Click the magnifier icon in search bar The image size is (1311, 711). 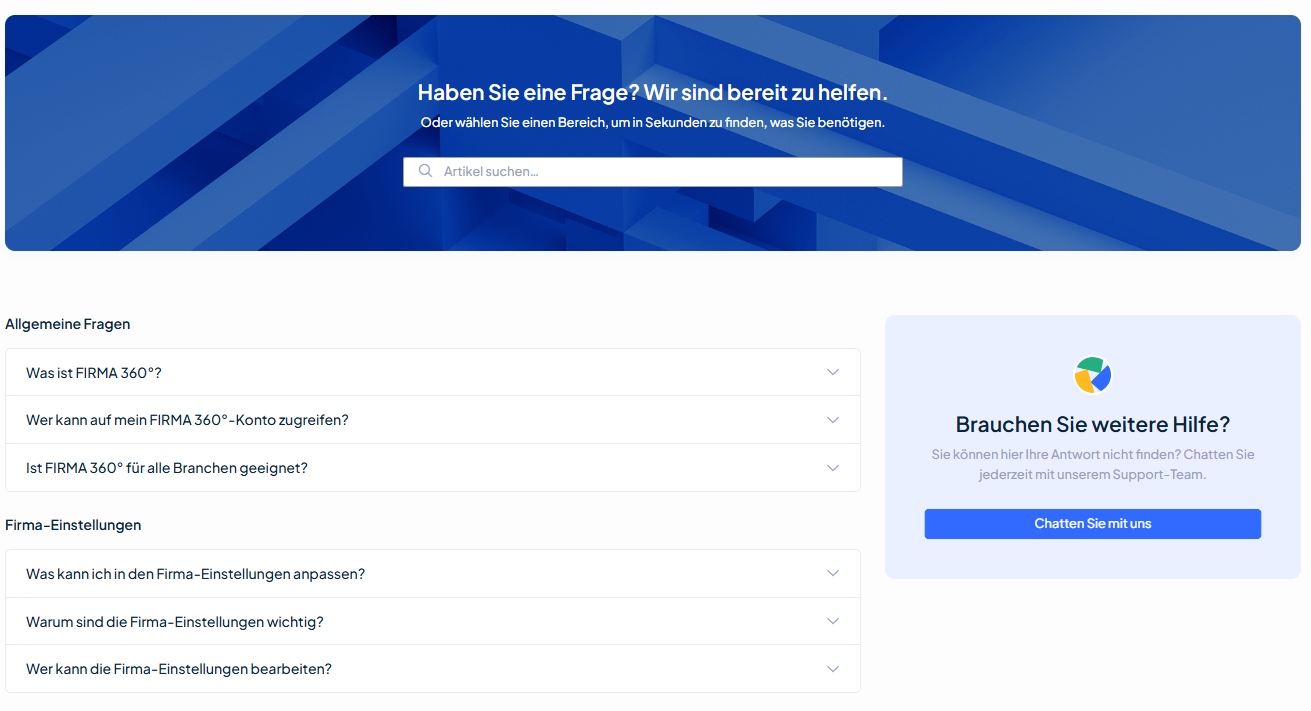[x=425, y=171]
